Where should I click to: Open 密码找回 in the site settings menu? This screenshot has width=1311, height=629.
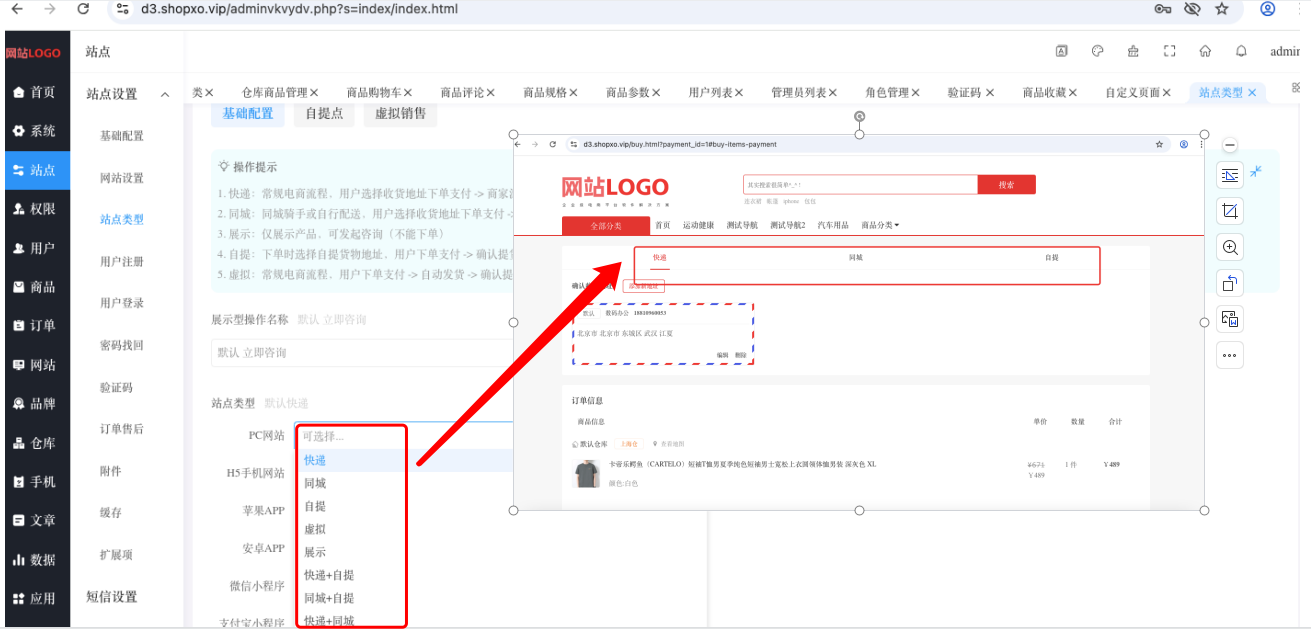pos(122,346)
